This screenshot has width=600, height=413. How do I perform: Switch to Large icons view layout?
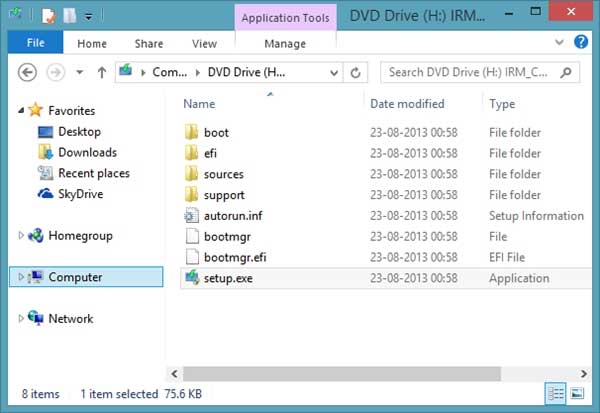pyautogui.click(x=577, y=393)
